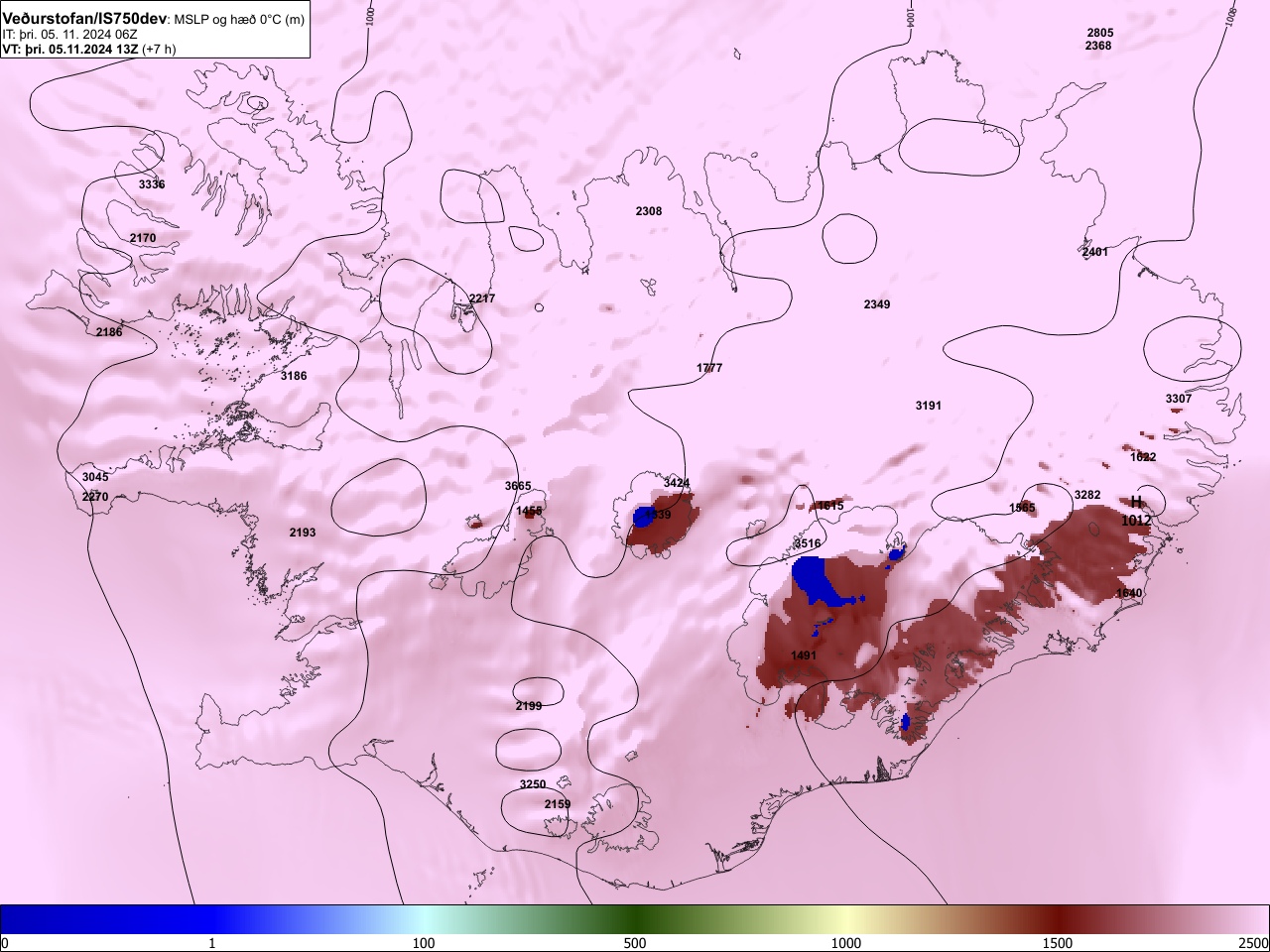Image resolution: width=1270 pixels, height=952 pixels.
Task: Click the colorbar tick label 1500
Action: [x=1058, y=943]
